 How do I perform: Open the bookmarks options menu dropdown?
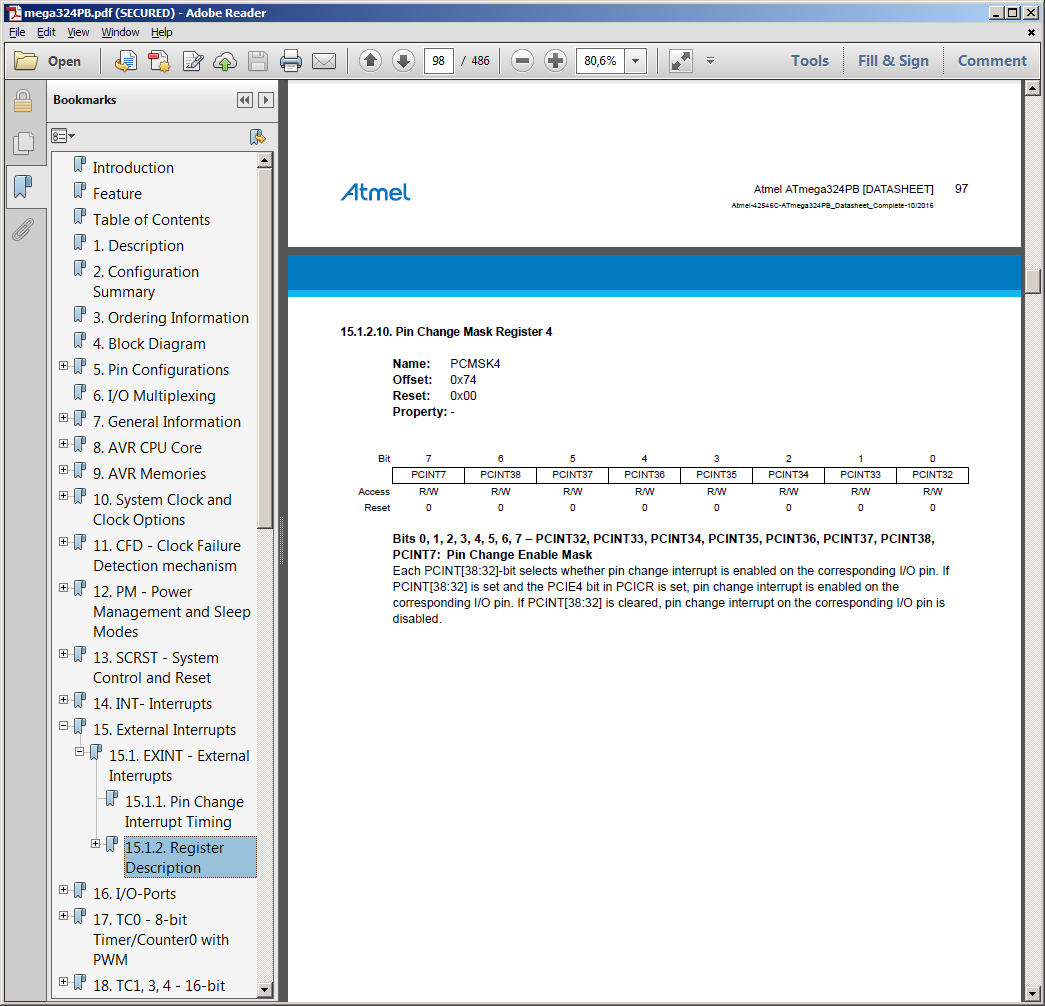click(63, 136)
